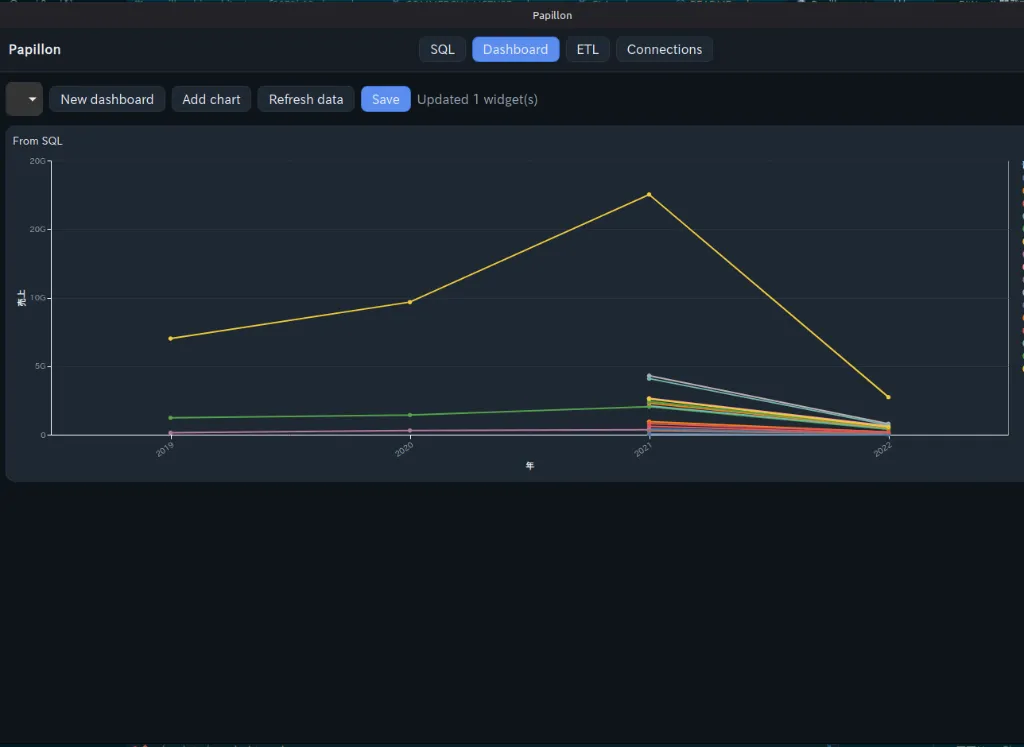
Task: Switch to the SQL tab
Action: tap(442, 50)
